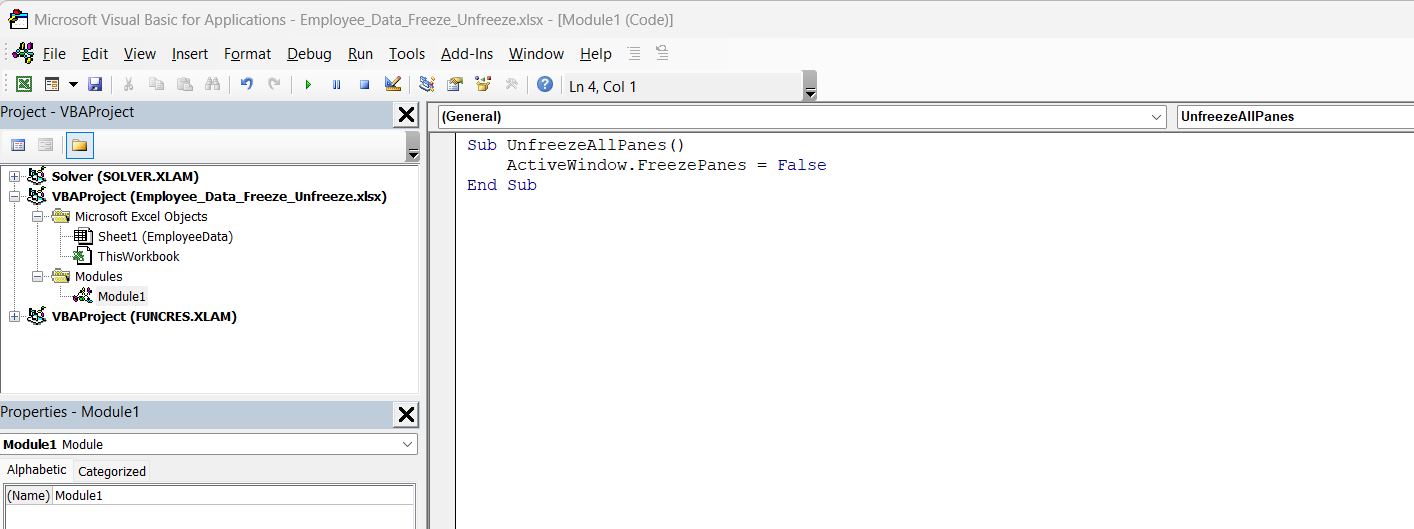Save the workbook with the floppy icon
This screenshot has height=529, width=1414.
coord(95,85)
